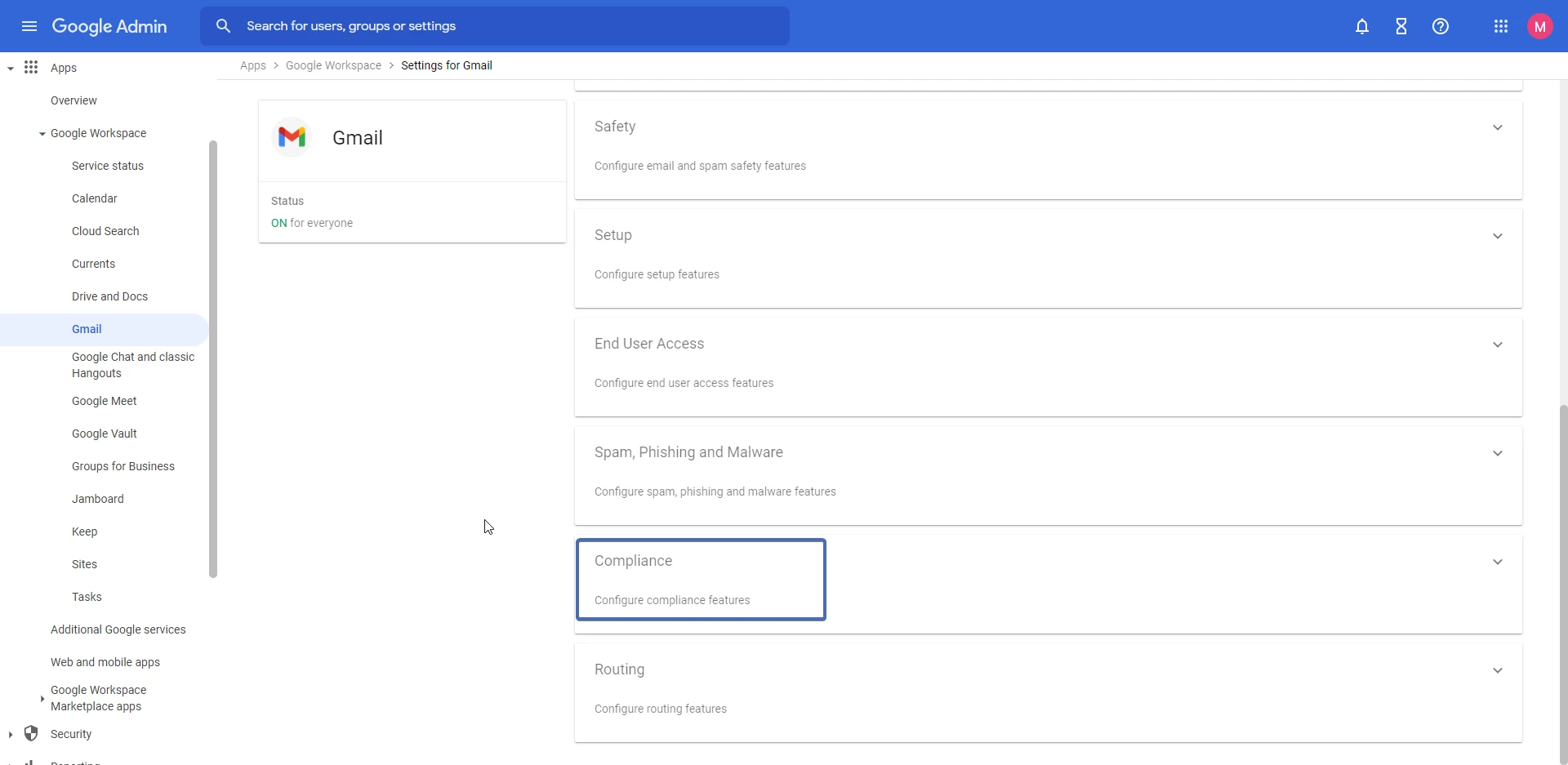
Task: Click the Gmail logo icon
Action: 292,137
